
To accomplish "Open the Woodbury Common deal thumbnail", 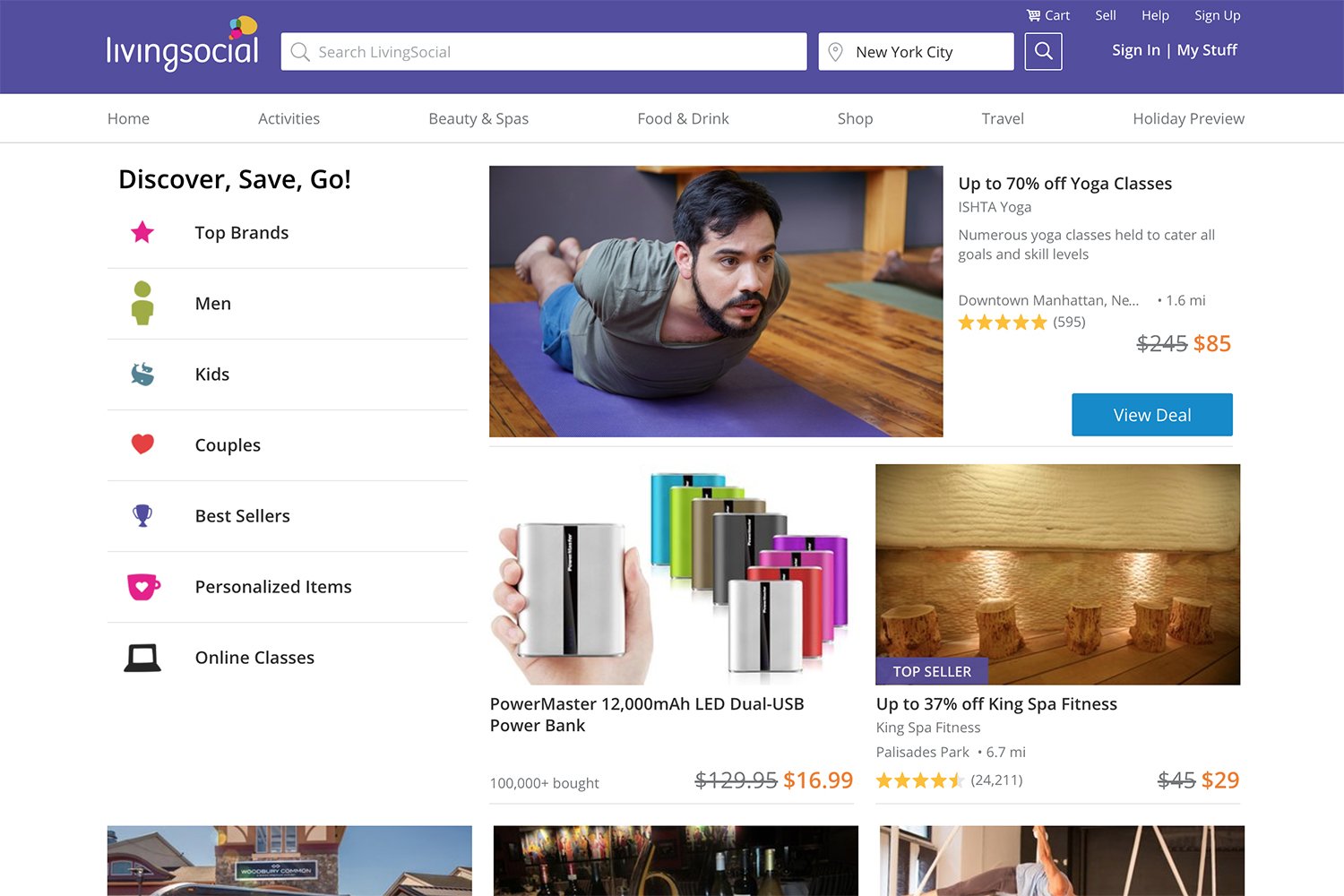I will [x=289, y=861].
